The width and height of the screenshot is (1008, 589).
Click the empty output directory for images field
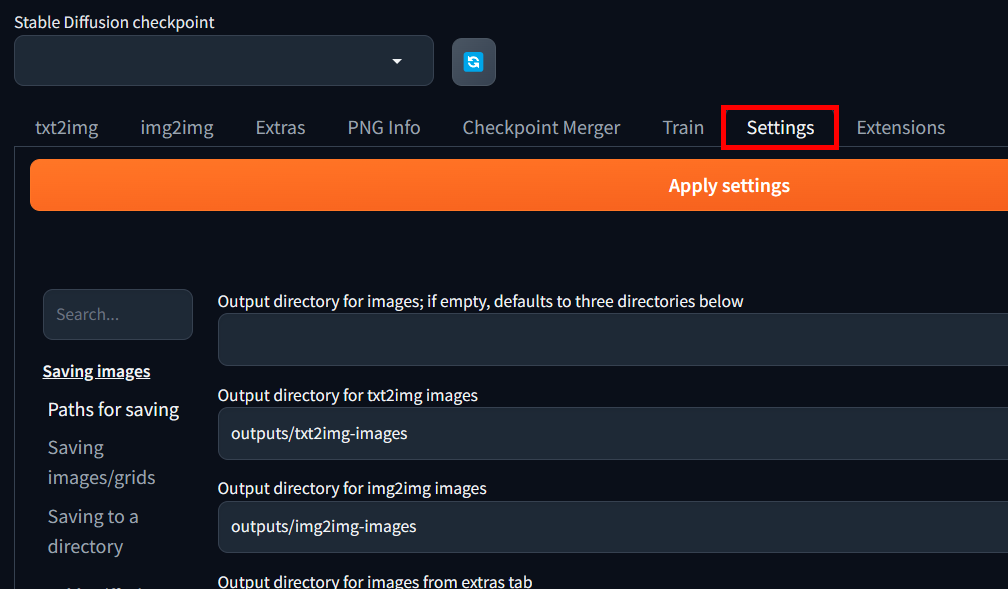(612, 339)
